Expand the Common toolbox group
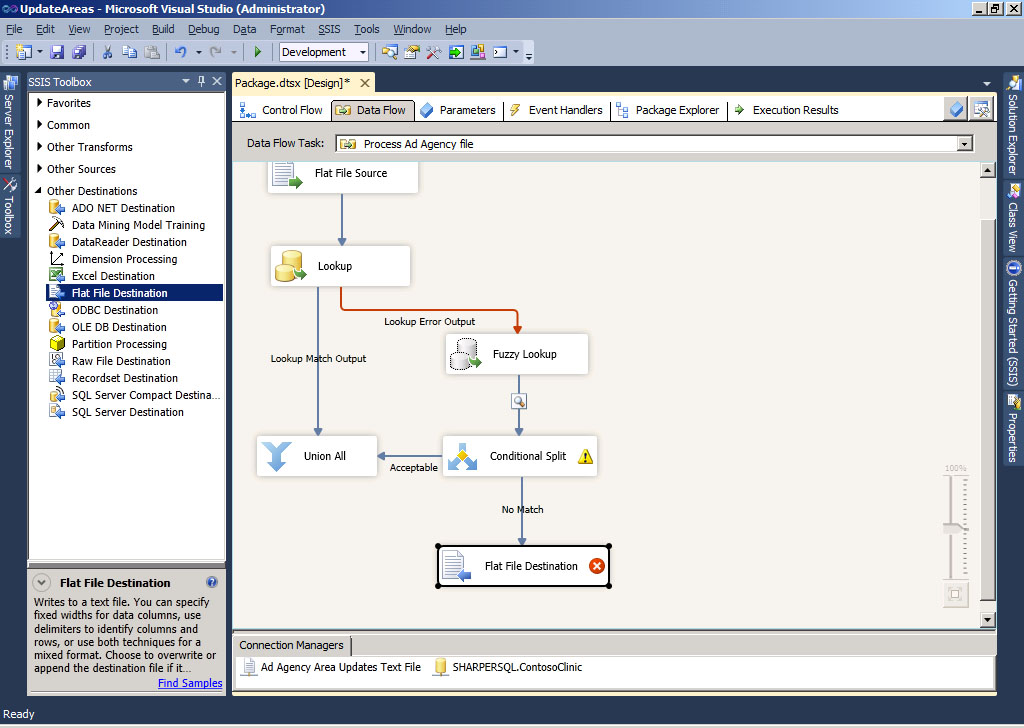 39,125
